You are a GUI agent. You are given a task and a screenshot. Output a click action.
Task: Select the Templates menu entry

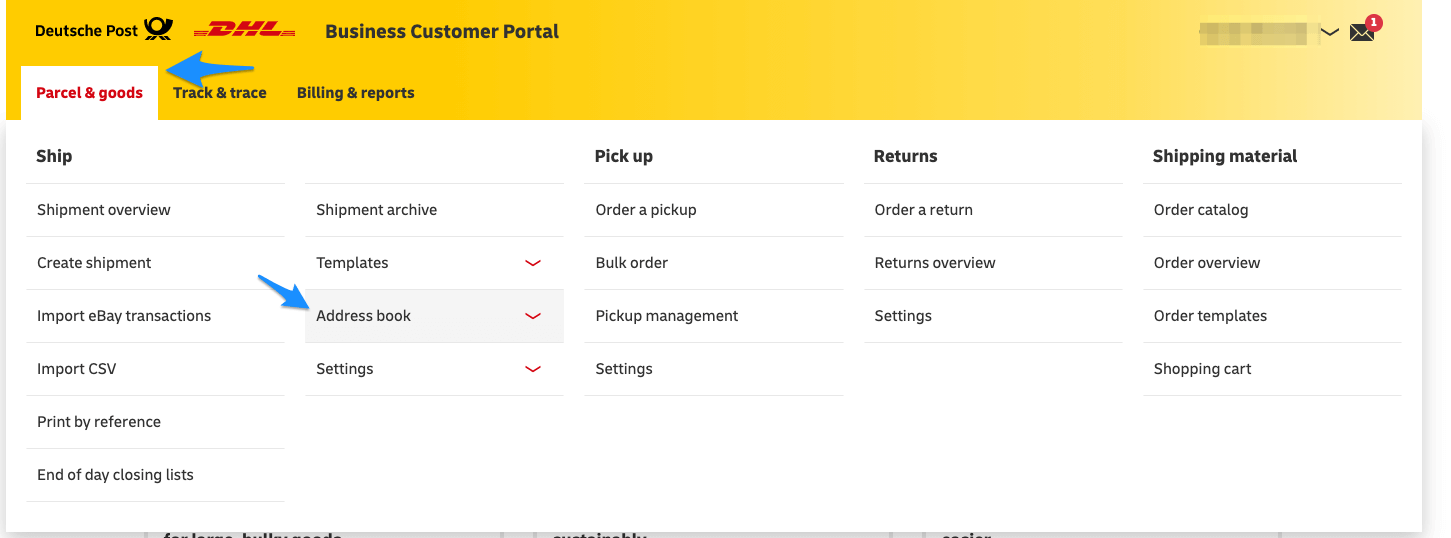coord(434,263)
